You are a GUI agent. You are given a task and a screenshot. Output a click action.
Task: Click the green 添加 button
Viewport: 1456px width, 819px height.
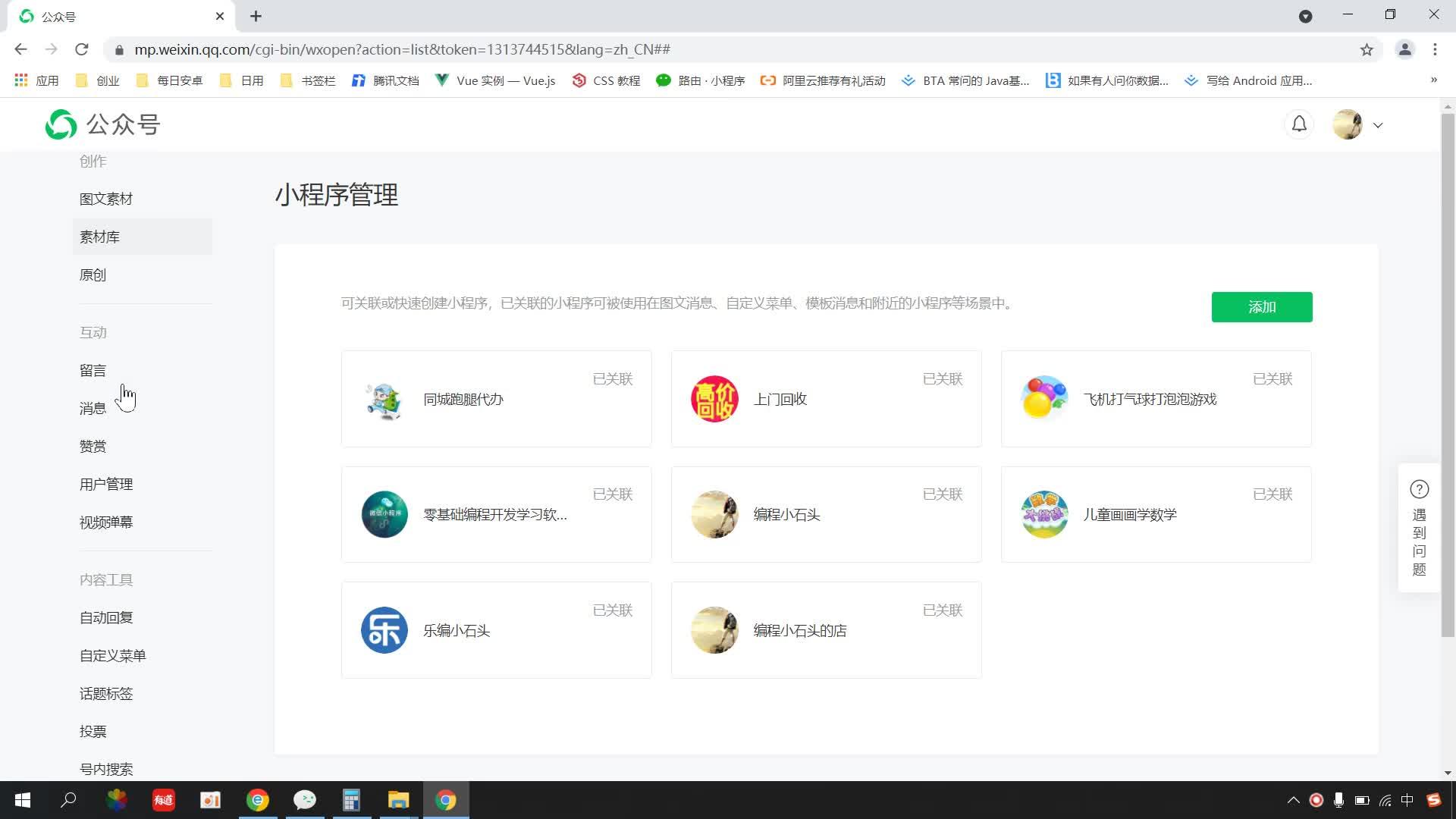coord(1262,307)
